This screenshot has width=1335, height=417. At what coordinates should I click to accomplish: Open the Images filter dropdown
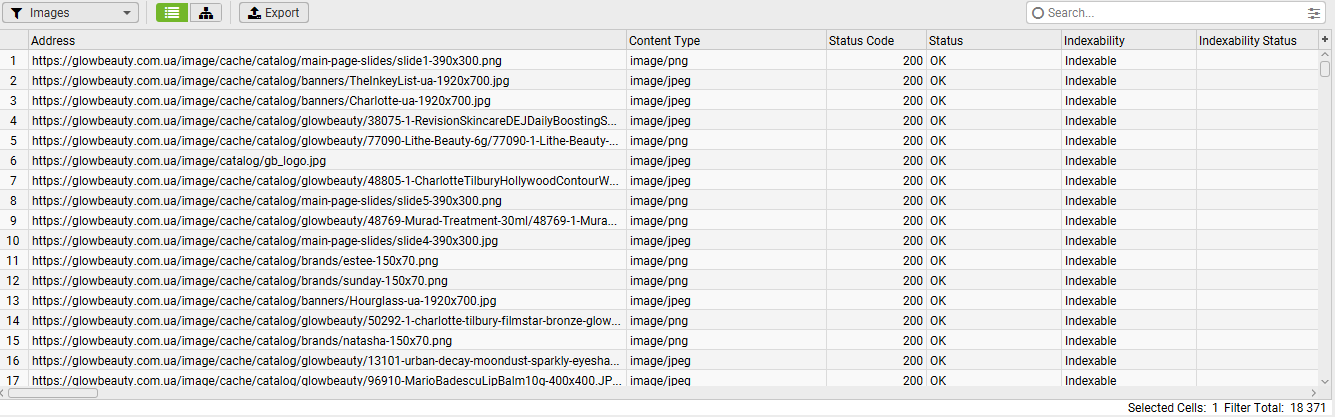click(69, 13)
